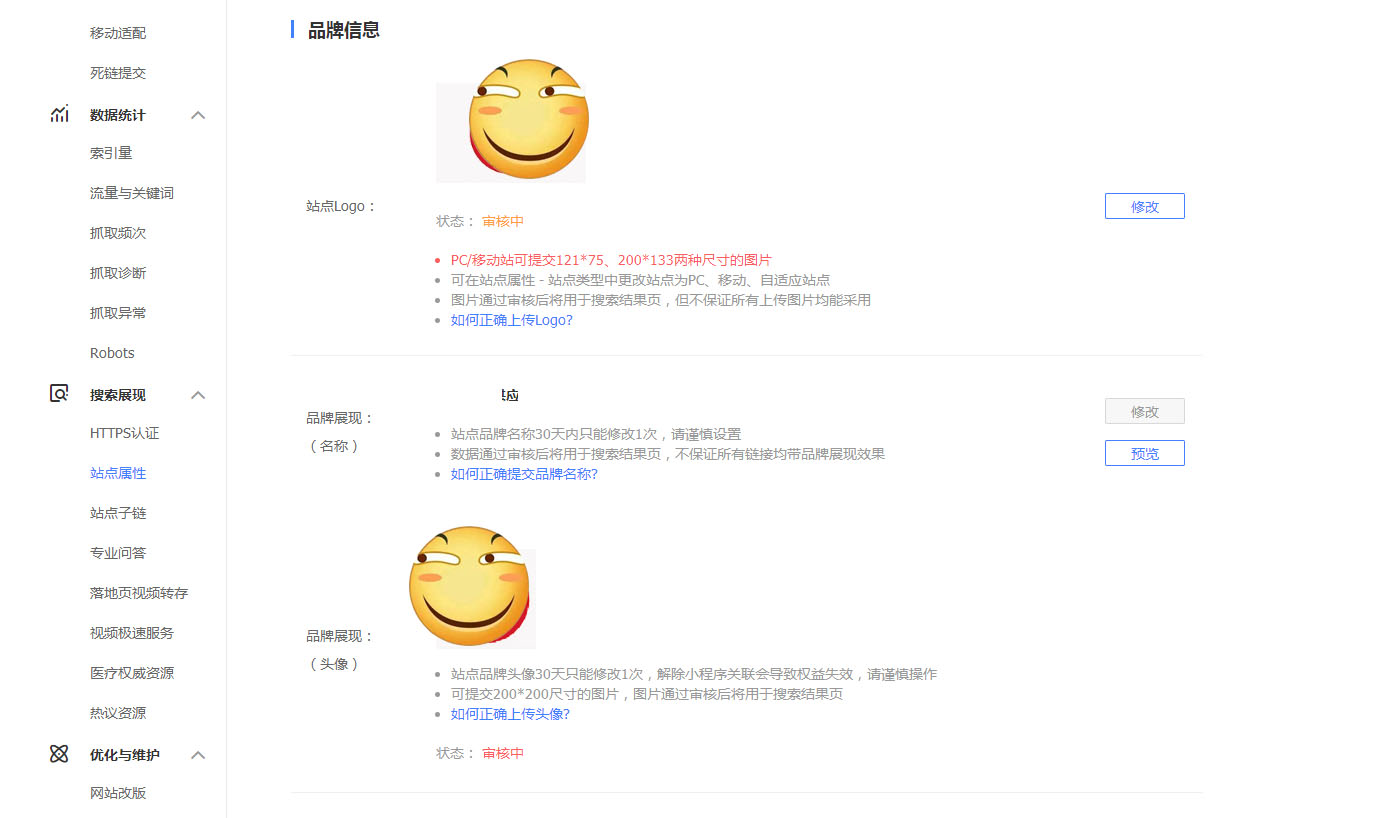Click the 预览 button
Image resolution: width=1396 pixels, height=818 pixels.
coord(1145,453)
